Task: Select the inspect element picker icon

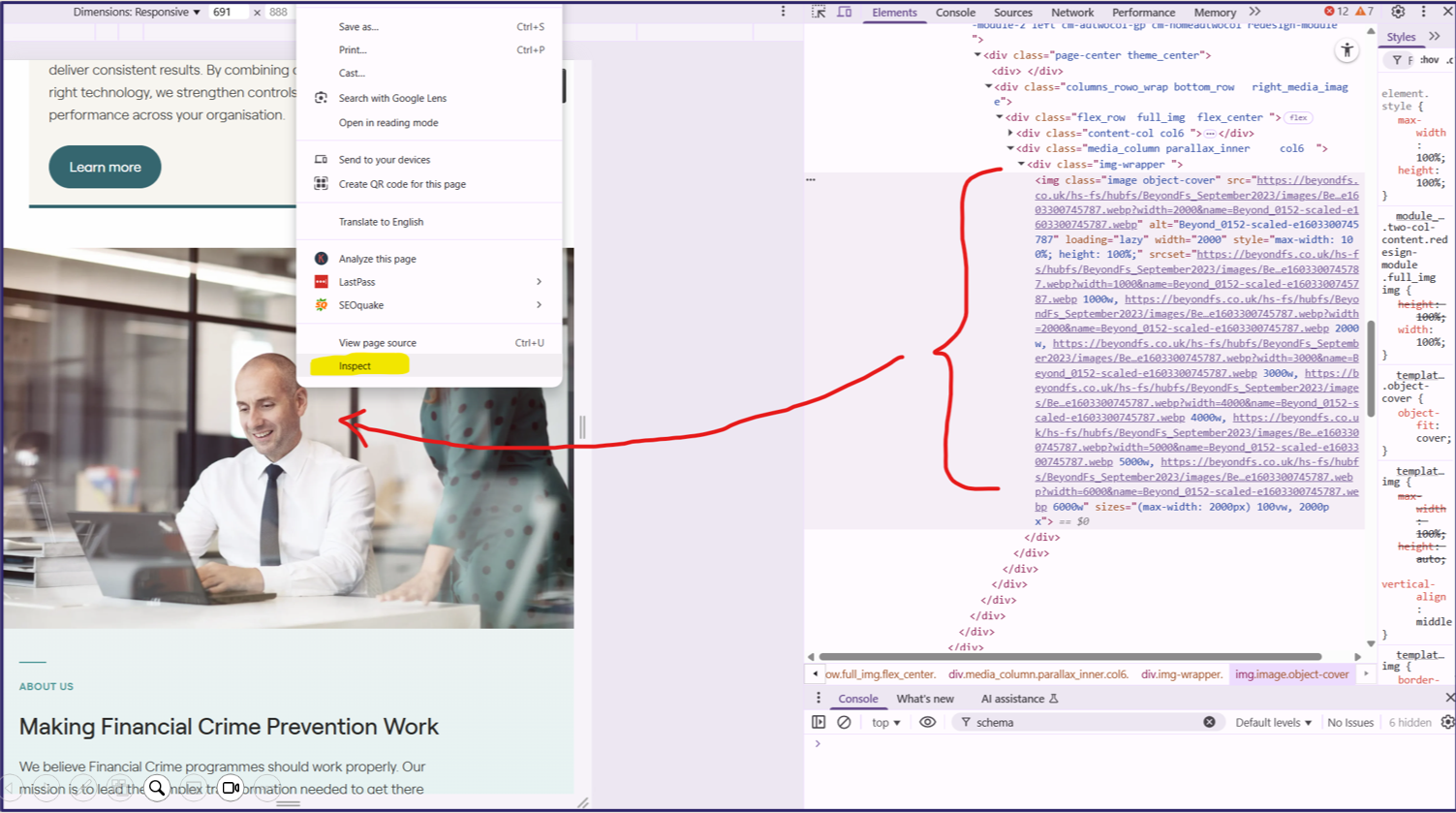Action: [819, 12]
